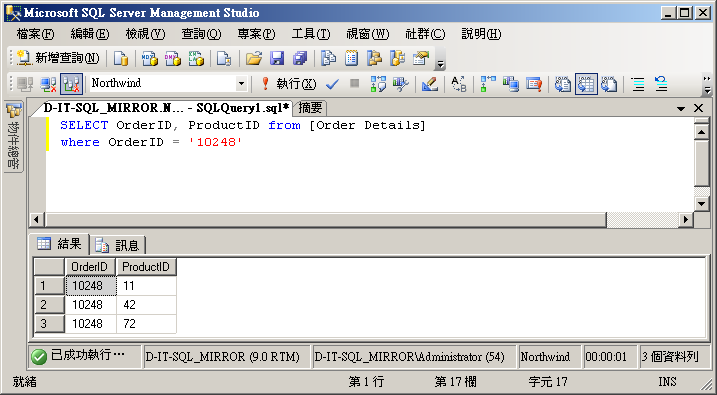The width and height of the screenshot is (717, 395).
Task: Open file with the folder icon
Action: (254, 58)
